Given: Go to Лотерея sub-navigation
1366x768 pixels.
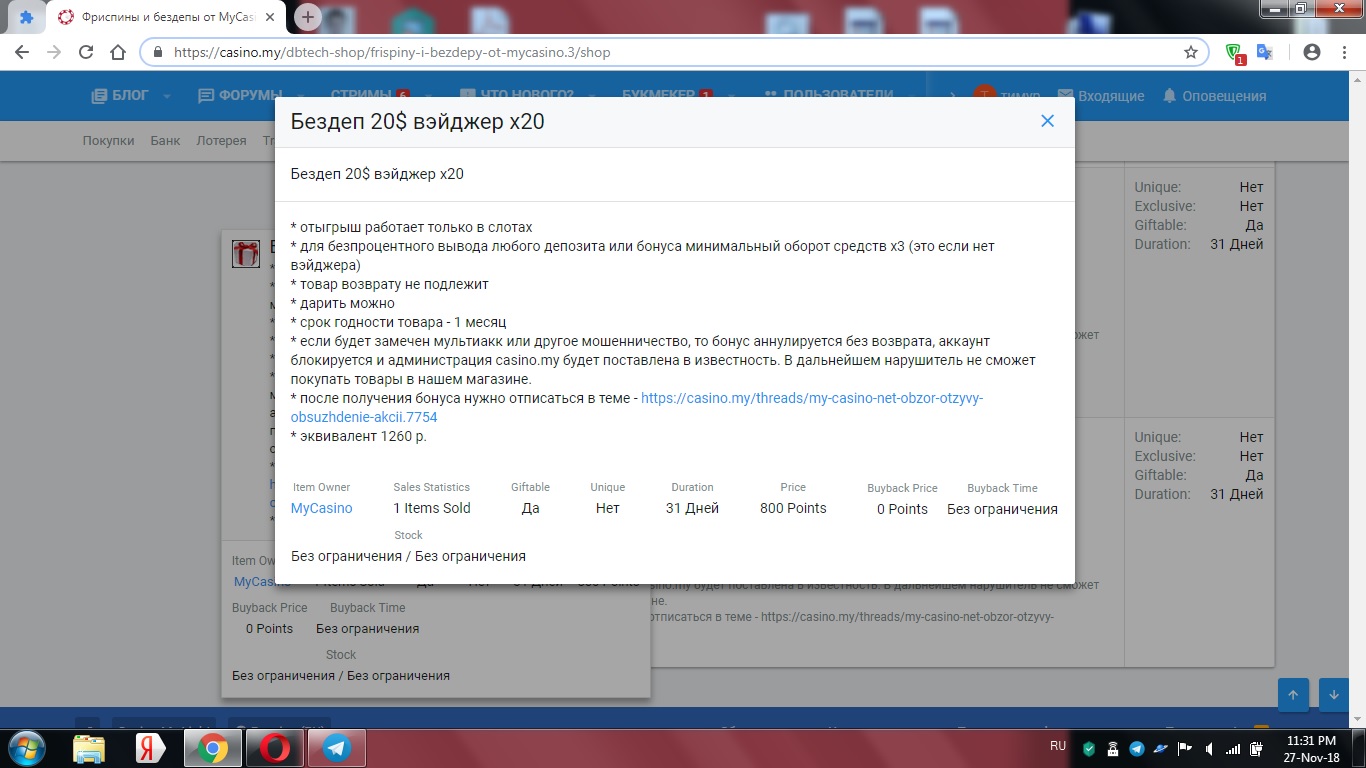Looking at the screenshot, I should pos(221,140).
